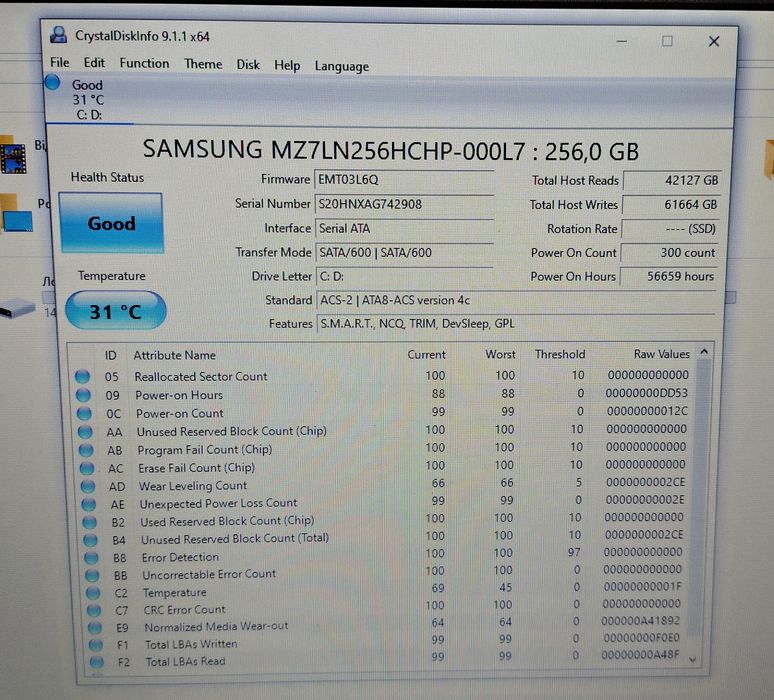Click the status icon for Erase Fail Count
774x700 pixels.
[x=86, y=467]
